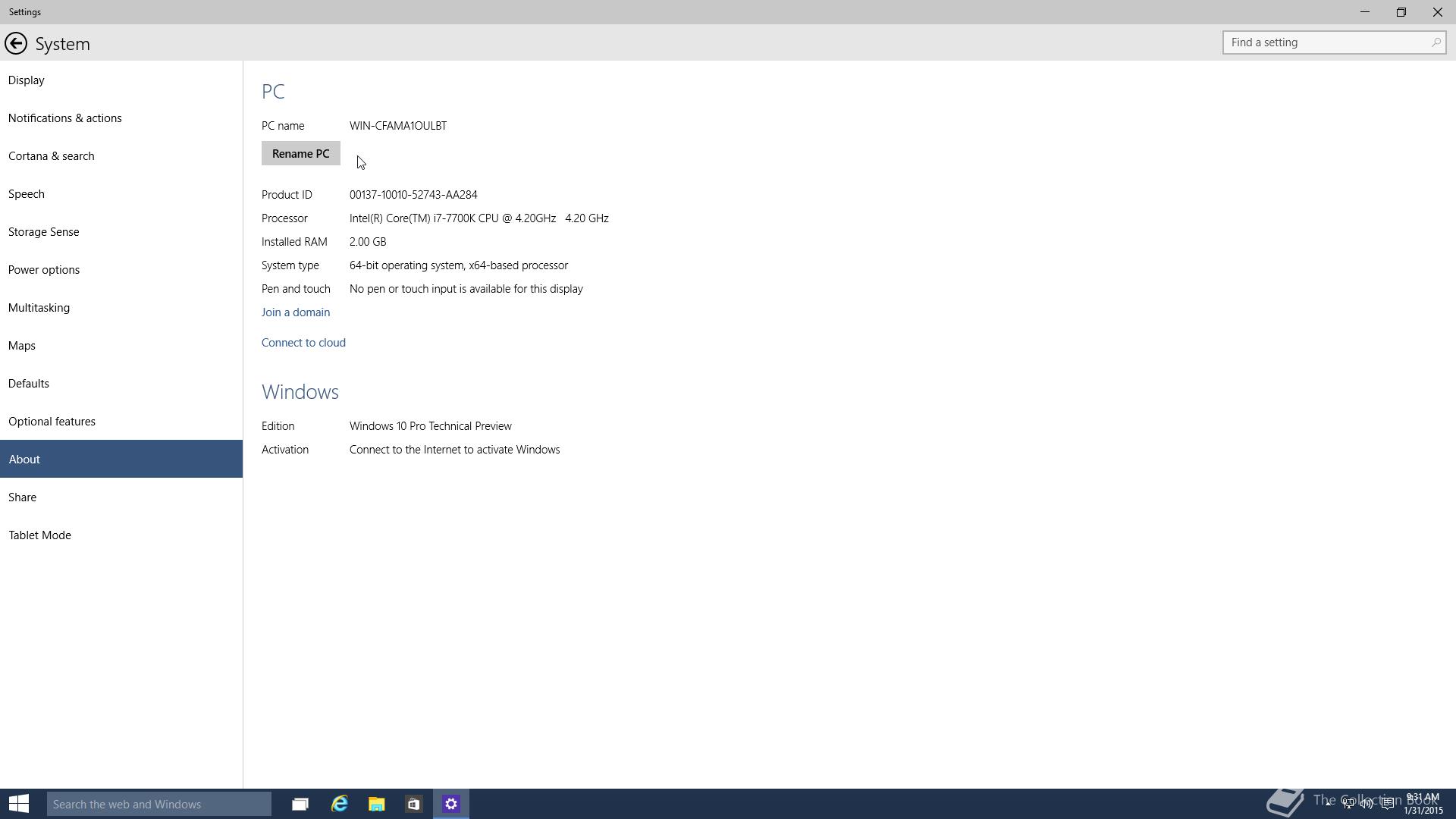Launch Internet Explorer from the taskbar
This screenshot has width=1456, height=819.
[x=339, y=804]
